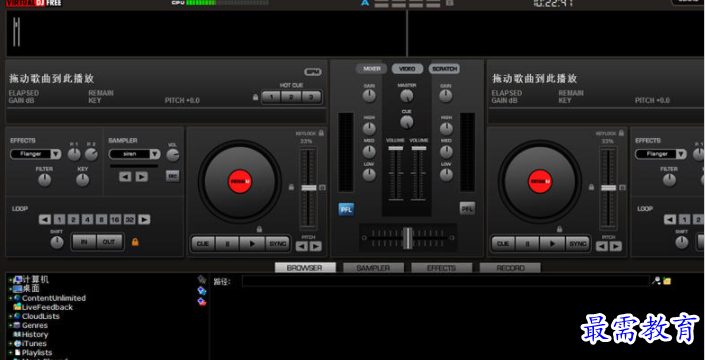Nudge right deck pitch down arrow
The image size is (705, 360).
click(x=602, y=246)
